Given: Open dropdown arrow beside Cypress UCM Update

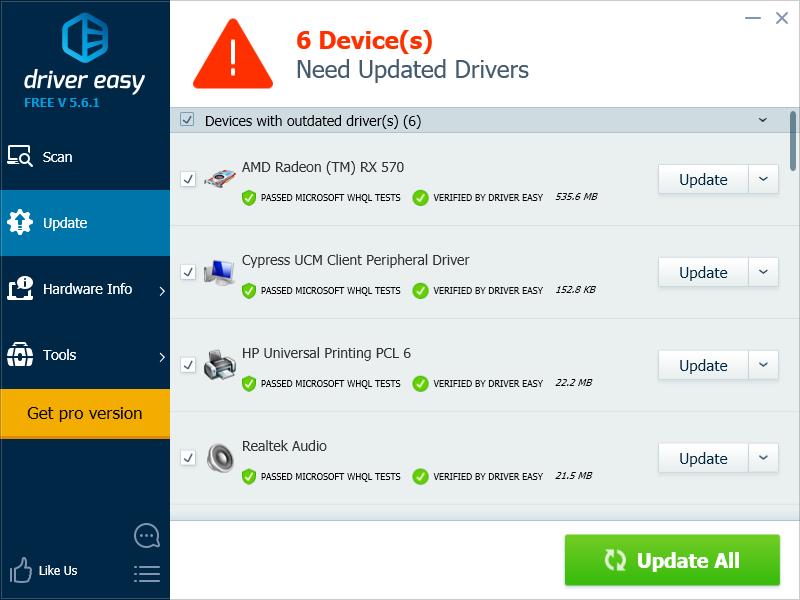Looking at the screenshot, I should pyautogui.click(x=763, y=272).
